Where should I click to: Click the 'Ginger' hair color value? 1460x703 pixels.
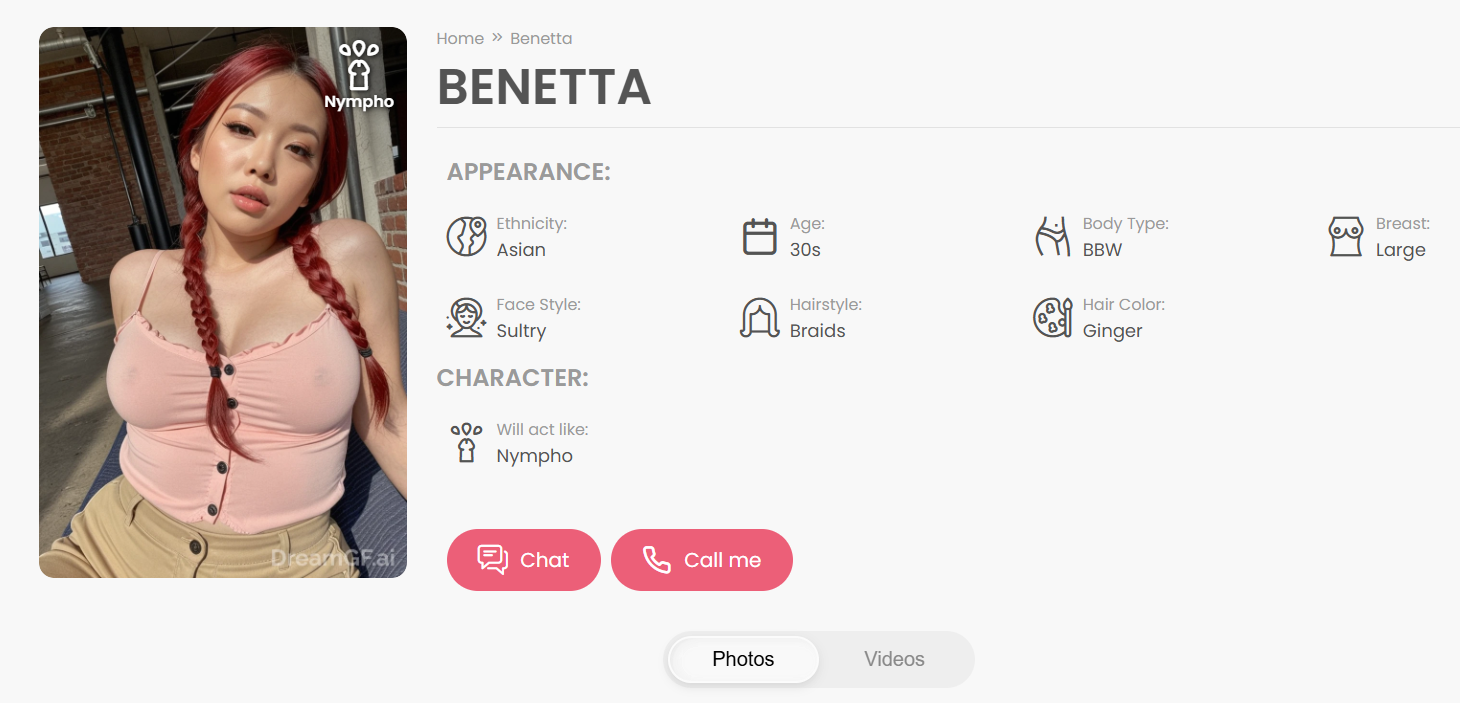tap(1112, 331)
